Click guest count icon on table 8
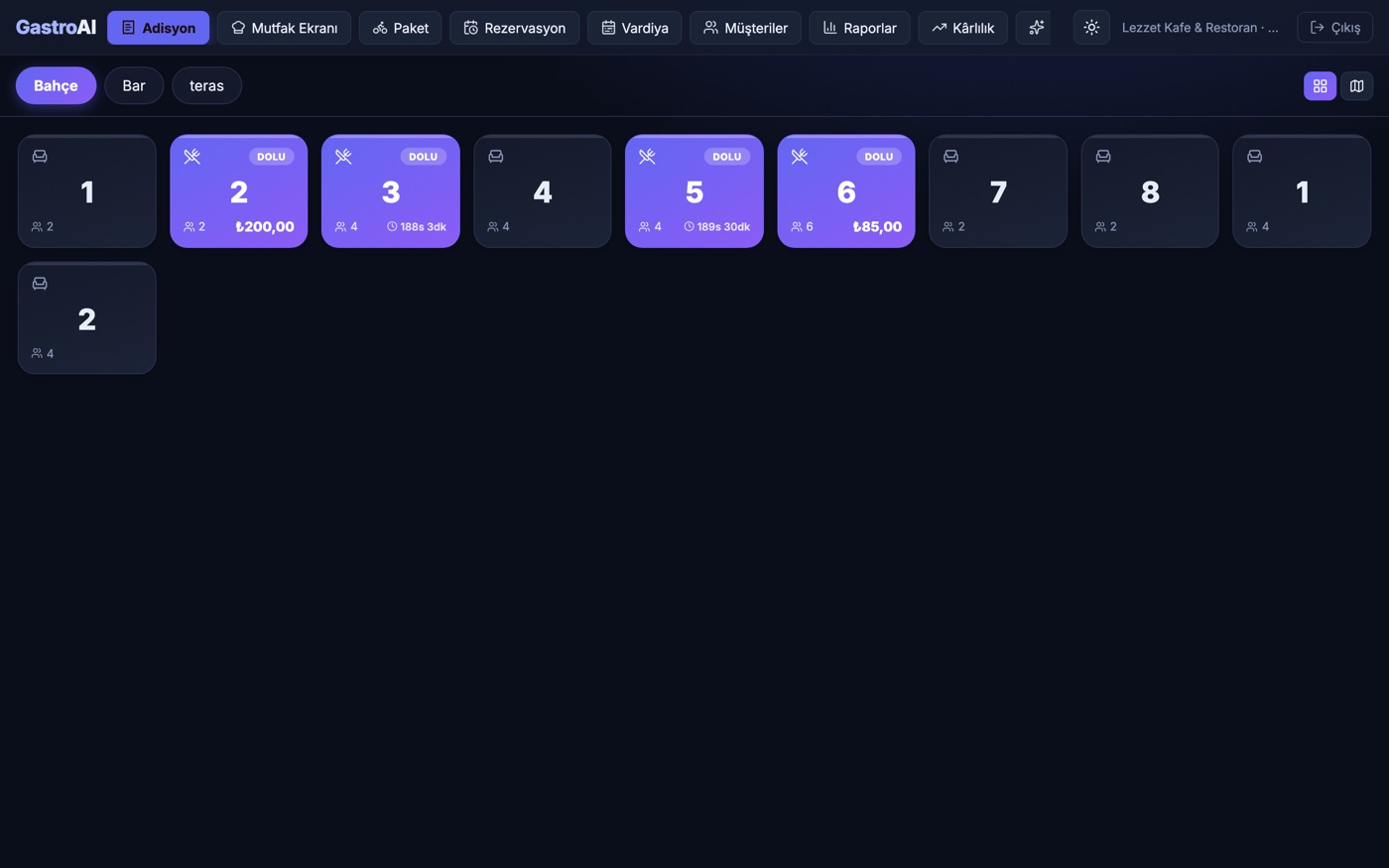 point(1100,227)
